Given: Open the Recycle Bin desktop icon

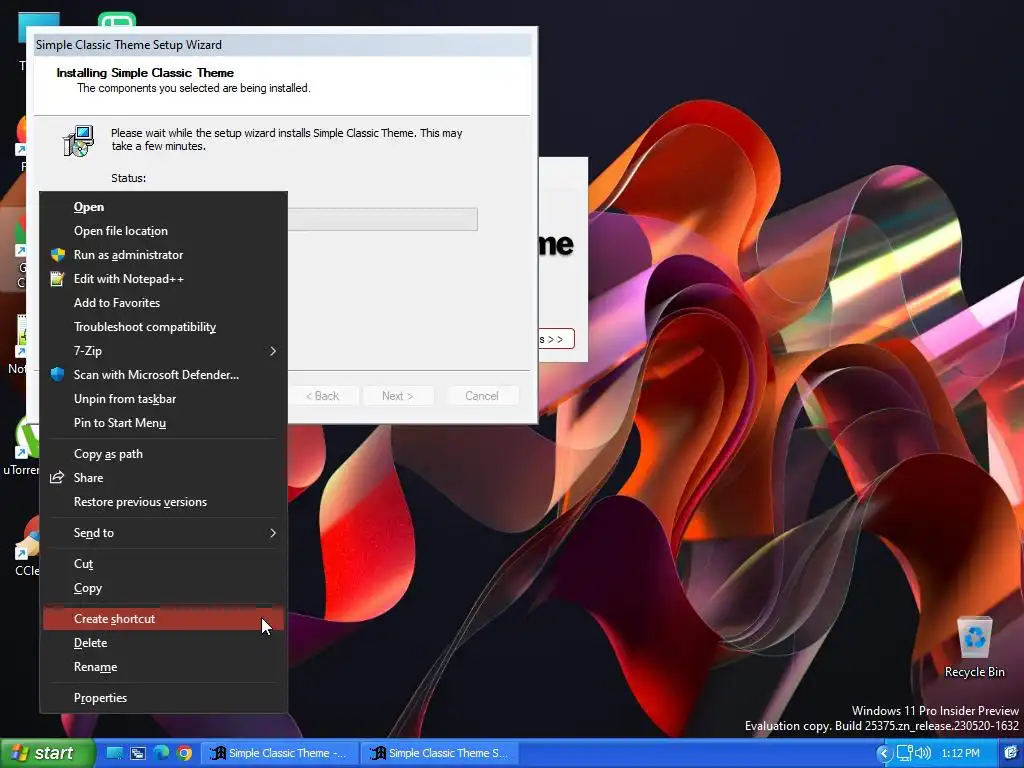Looking at the screenshot, I should click(974, 647).
